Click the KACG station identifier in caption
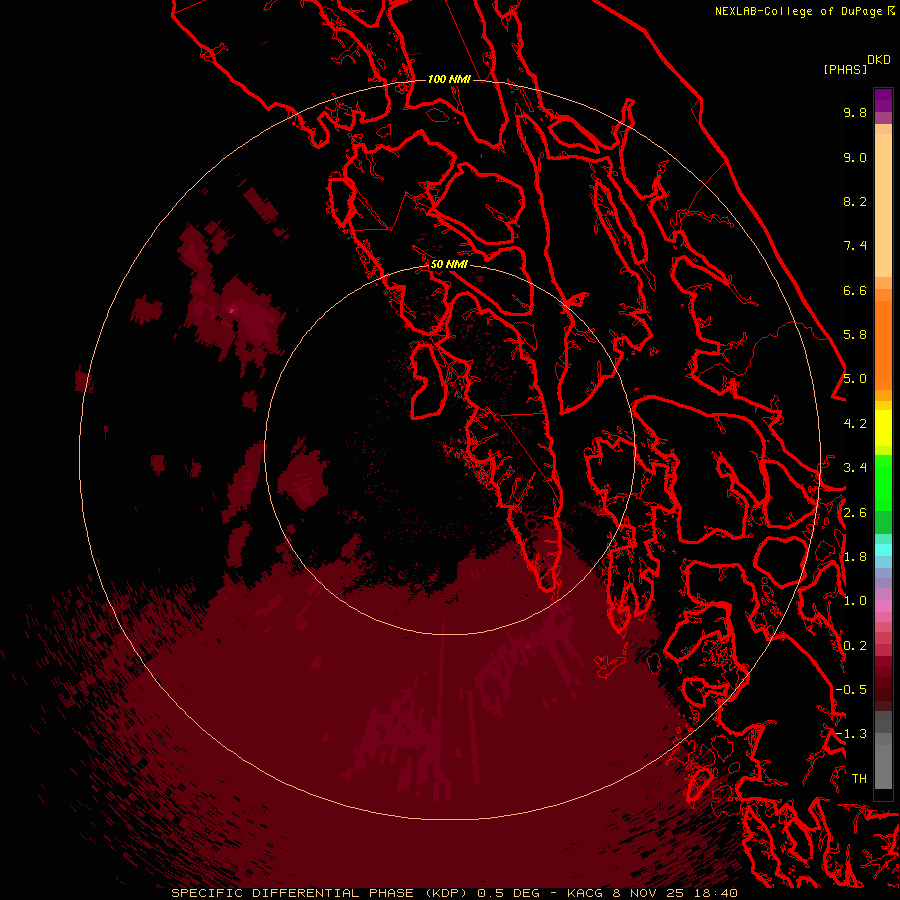900x900 pixels. [584, 893]
